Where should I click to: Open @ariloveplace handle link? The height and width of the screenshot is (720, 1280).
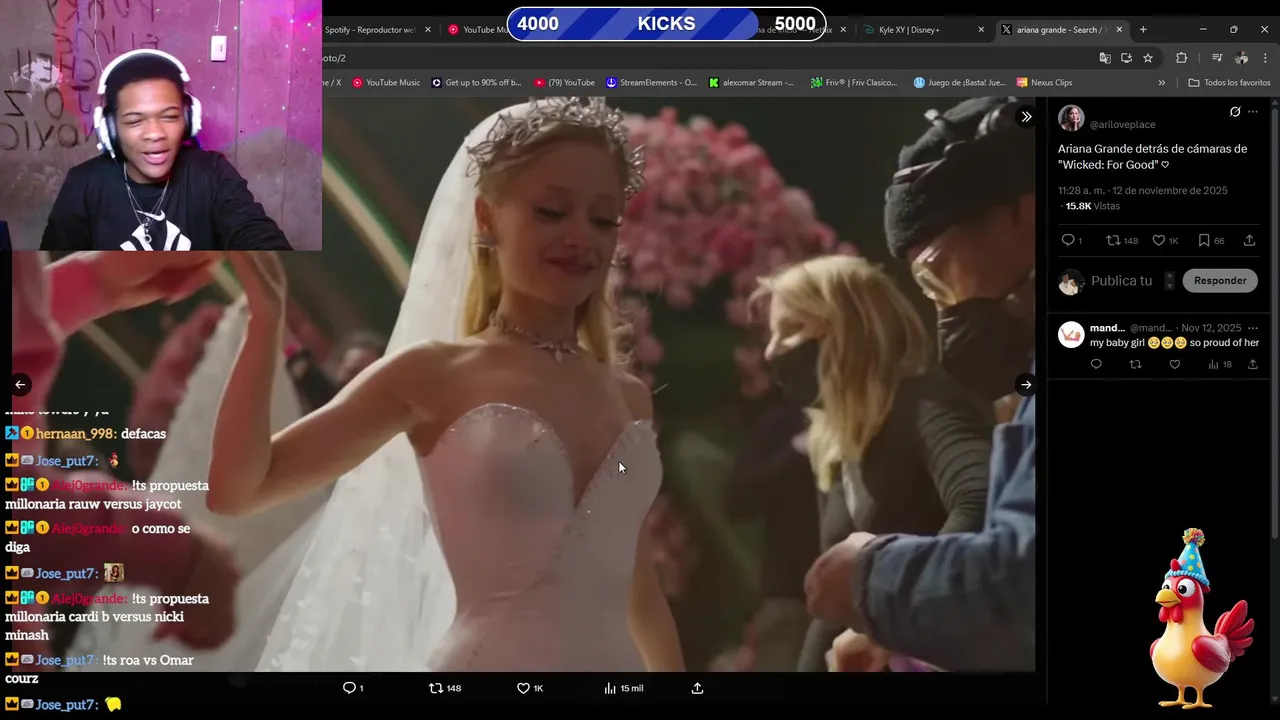point(1122,124)
